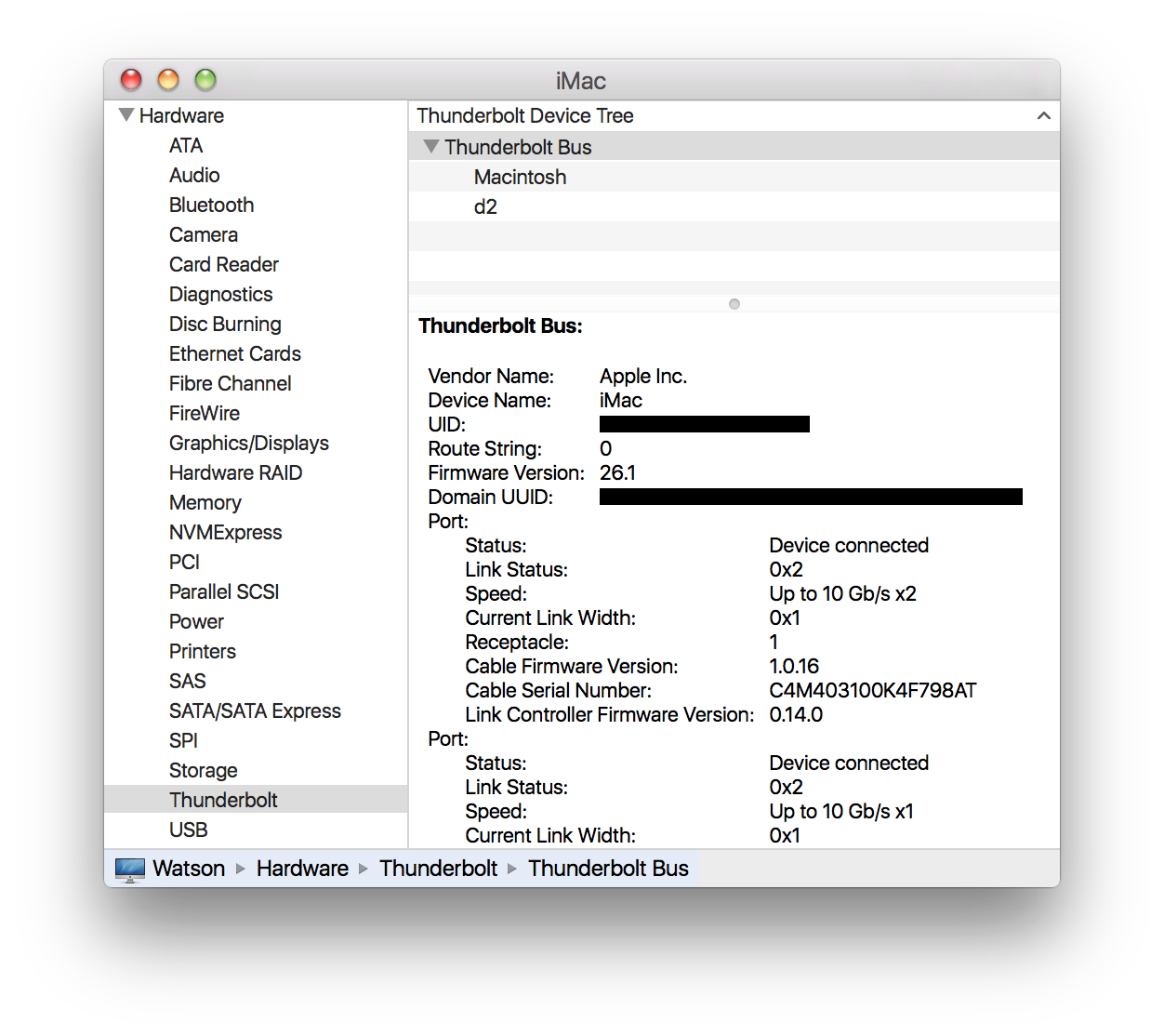Screen dimensions: 1164x1036
Task: Select Graphics/Displays in the sidebar
Action: (256, 443)
